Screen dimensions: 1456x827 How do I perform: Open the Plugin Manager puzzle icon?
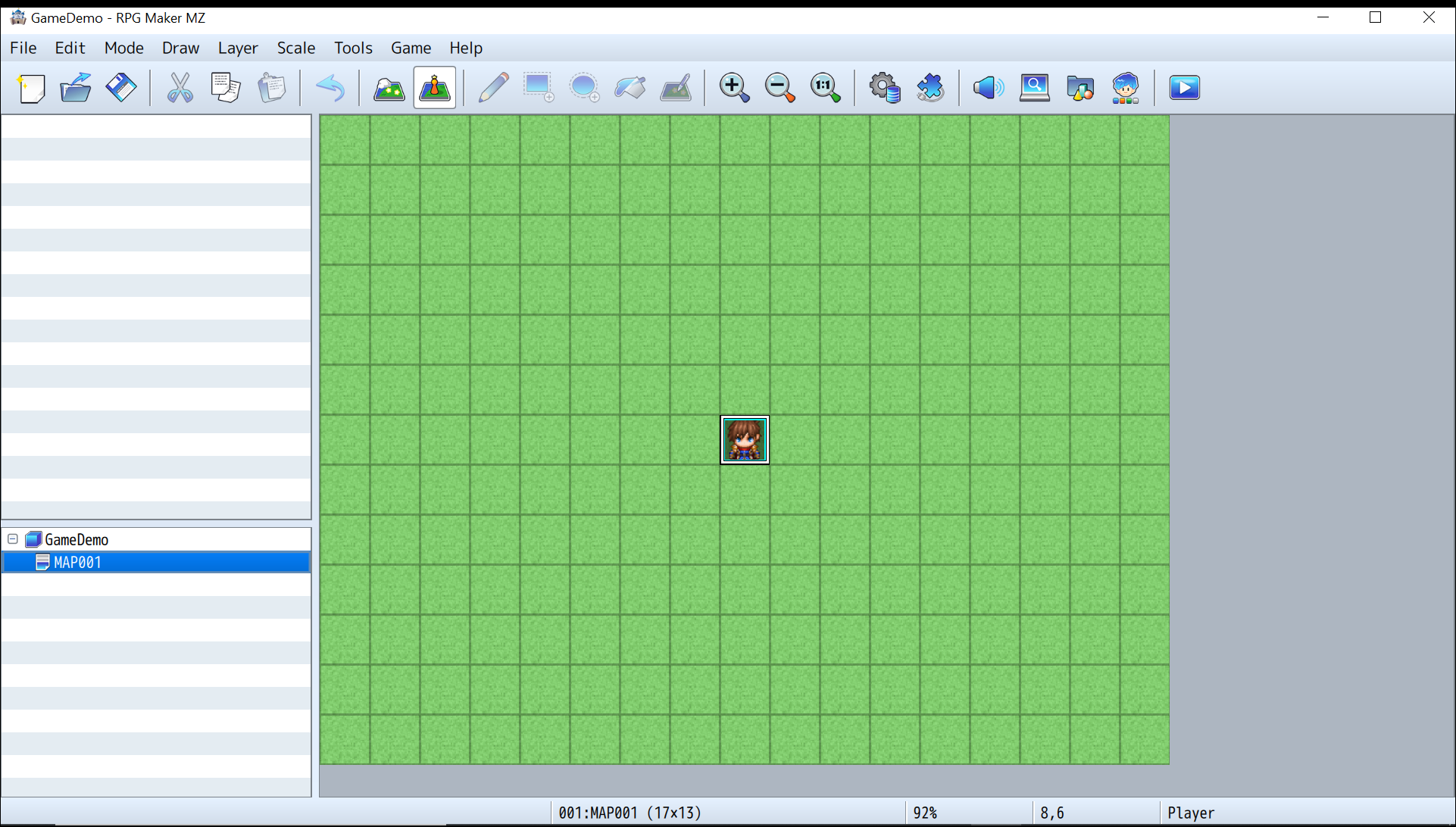point(930,88)
